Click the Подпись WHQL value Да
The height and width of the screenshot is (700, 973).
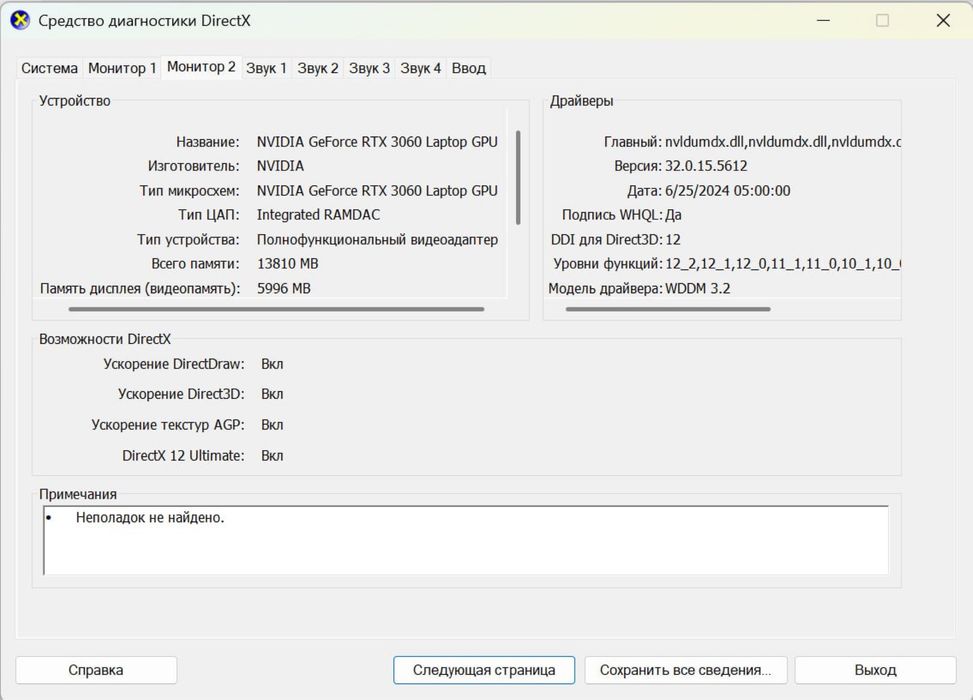tap(673, 215)
